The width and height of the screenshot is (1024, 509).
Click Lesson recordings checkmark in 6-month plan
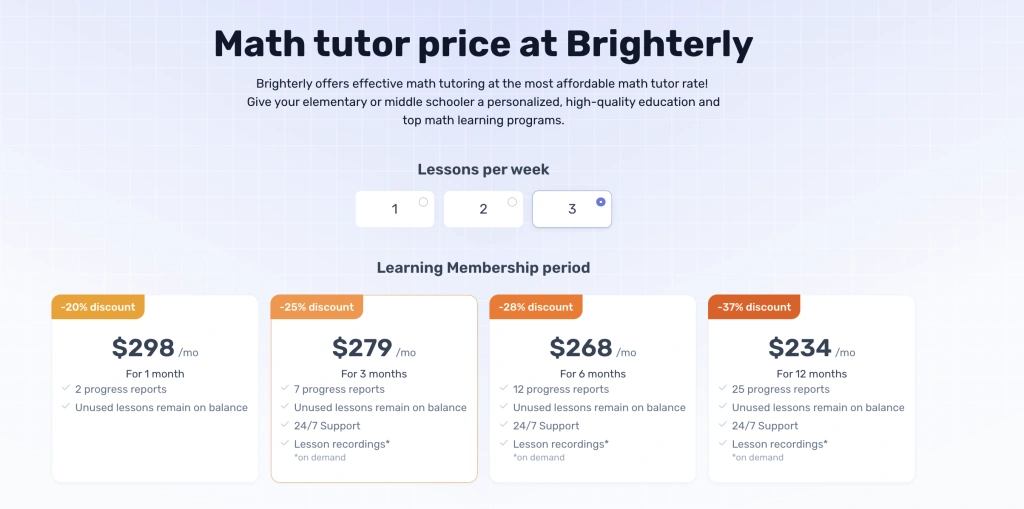(x=504, y=443)
